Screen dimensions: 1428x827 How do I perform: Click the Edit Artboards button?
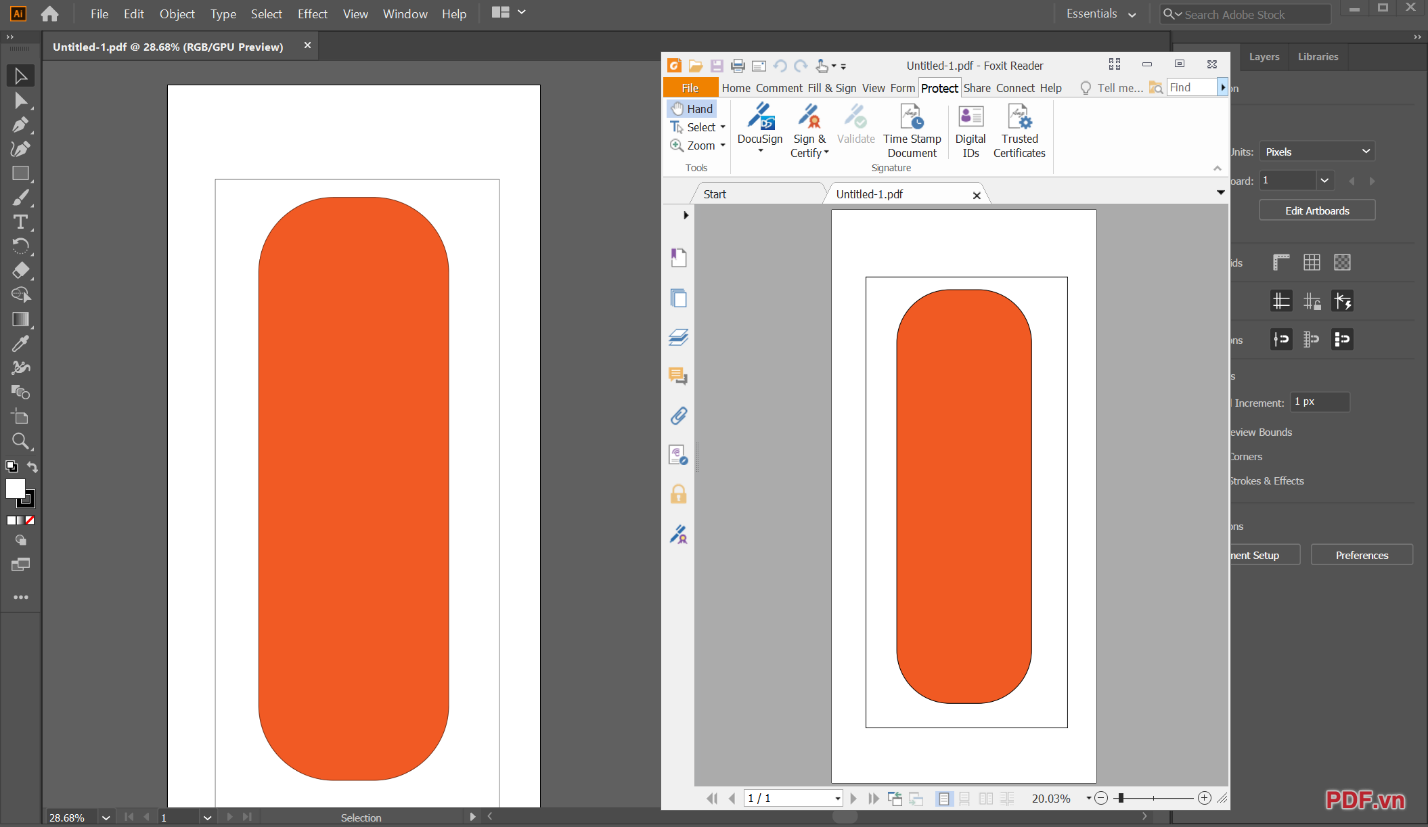(x=1316, y=211)
